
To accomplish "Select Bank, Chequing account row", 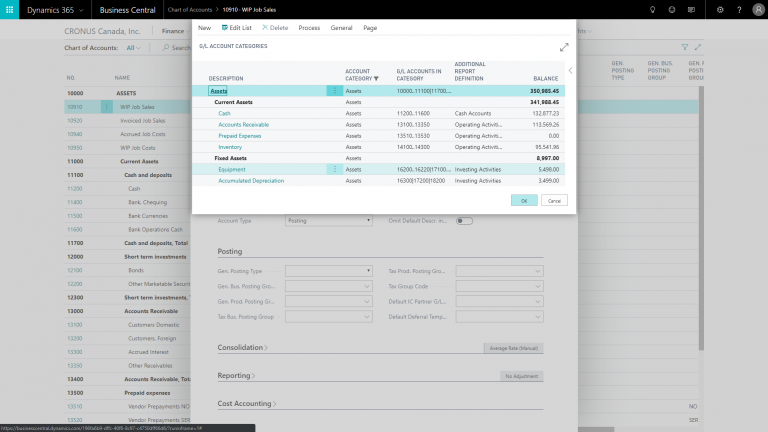I will click(127, 202).
